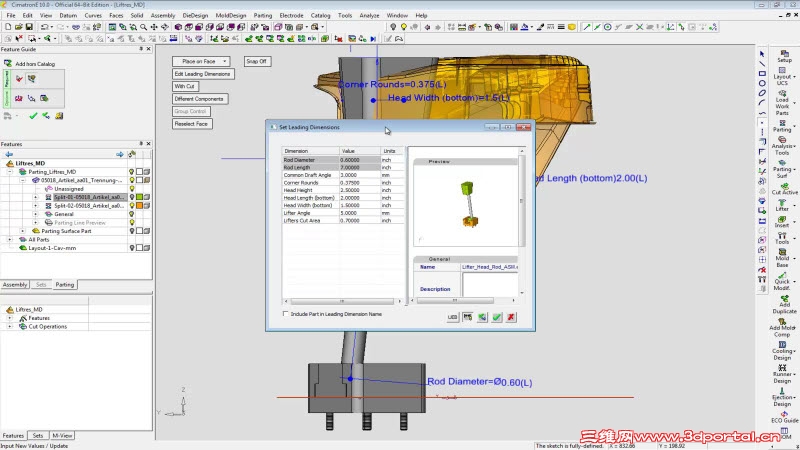Toggle light bulb for Layout-1-Cav-mm
The width and height of the screenshot is (800, 450).
(x=132, y=248)
